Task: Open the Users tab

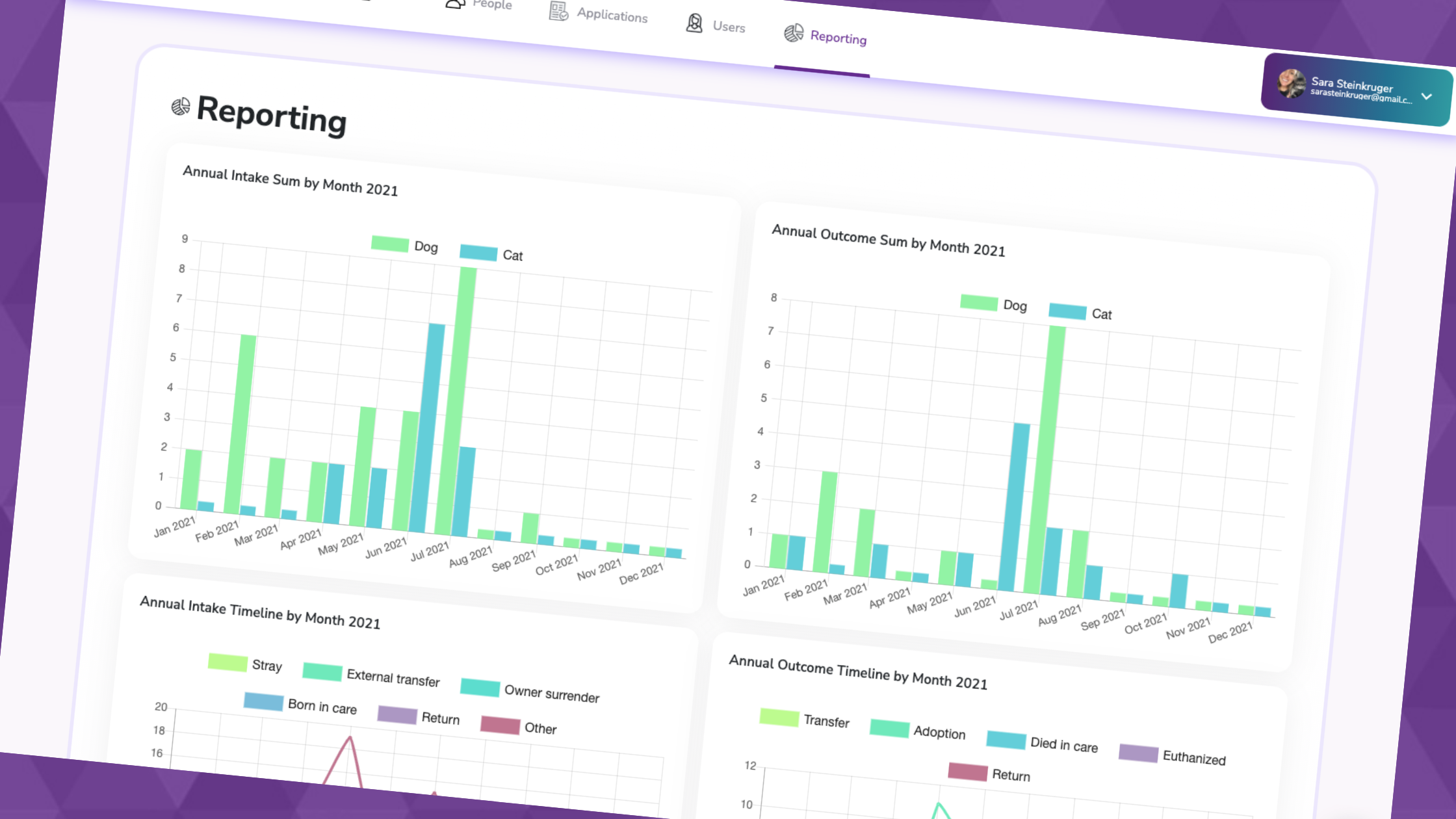Action: [x=716, y=25]
